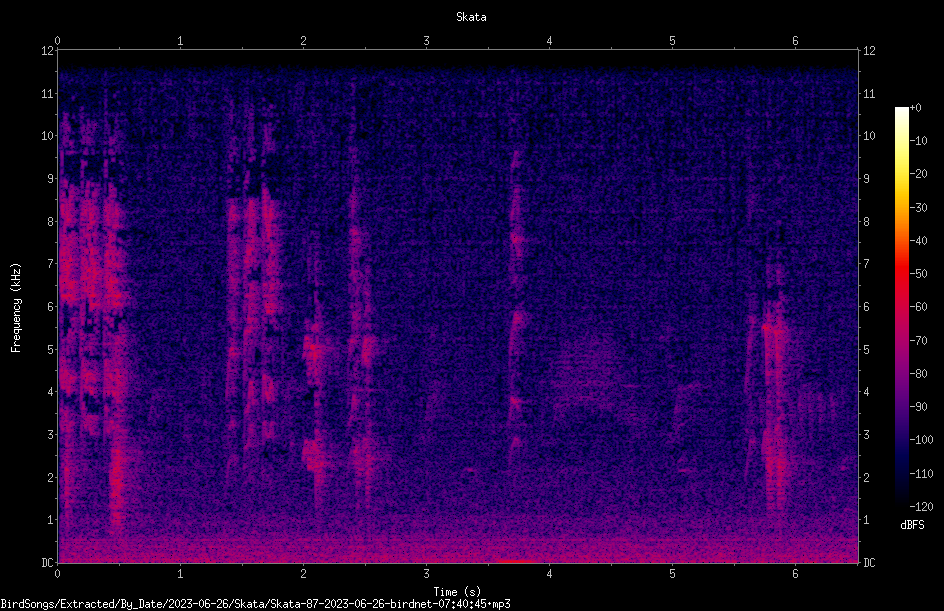Click the "Skata" spectrogram title
This screenshot has height=611, width=944.
point(471,17)
